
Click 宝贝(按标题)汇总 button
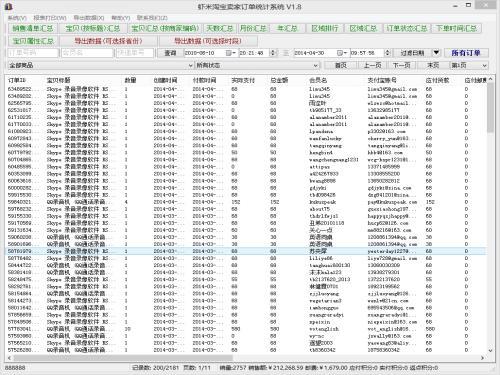pos(93,28)
